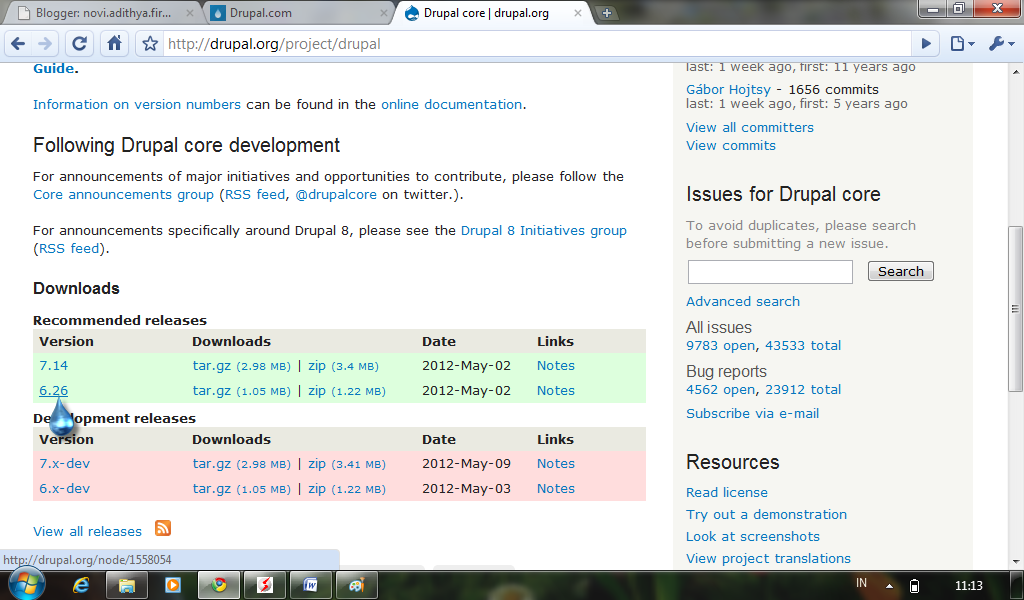Open Advanced search link

[x=743, y=302]
